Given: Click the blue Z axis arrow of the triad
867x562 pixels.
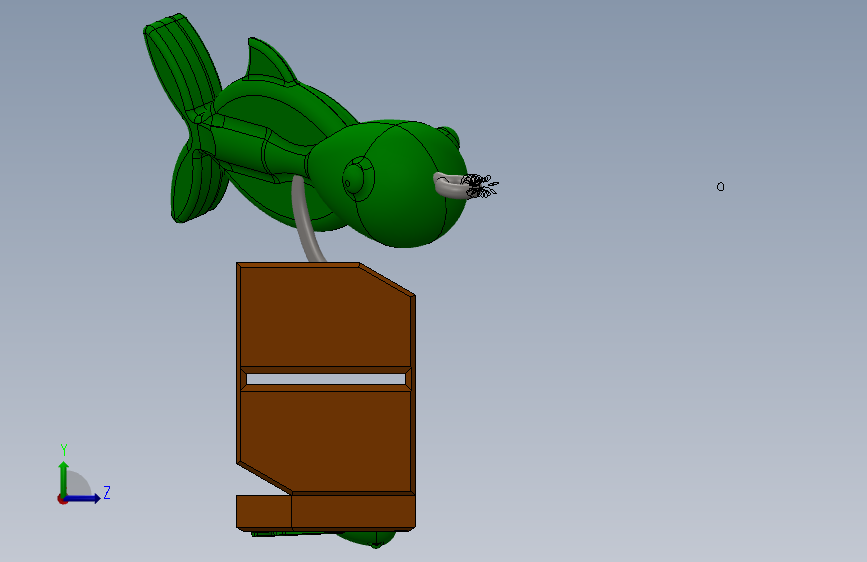Looking at the screenshot, I should coord(83,498).
